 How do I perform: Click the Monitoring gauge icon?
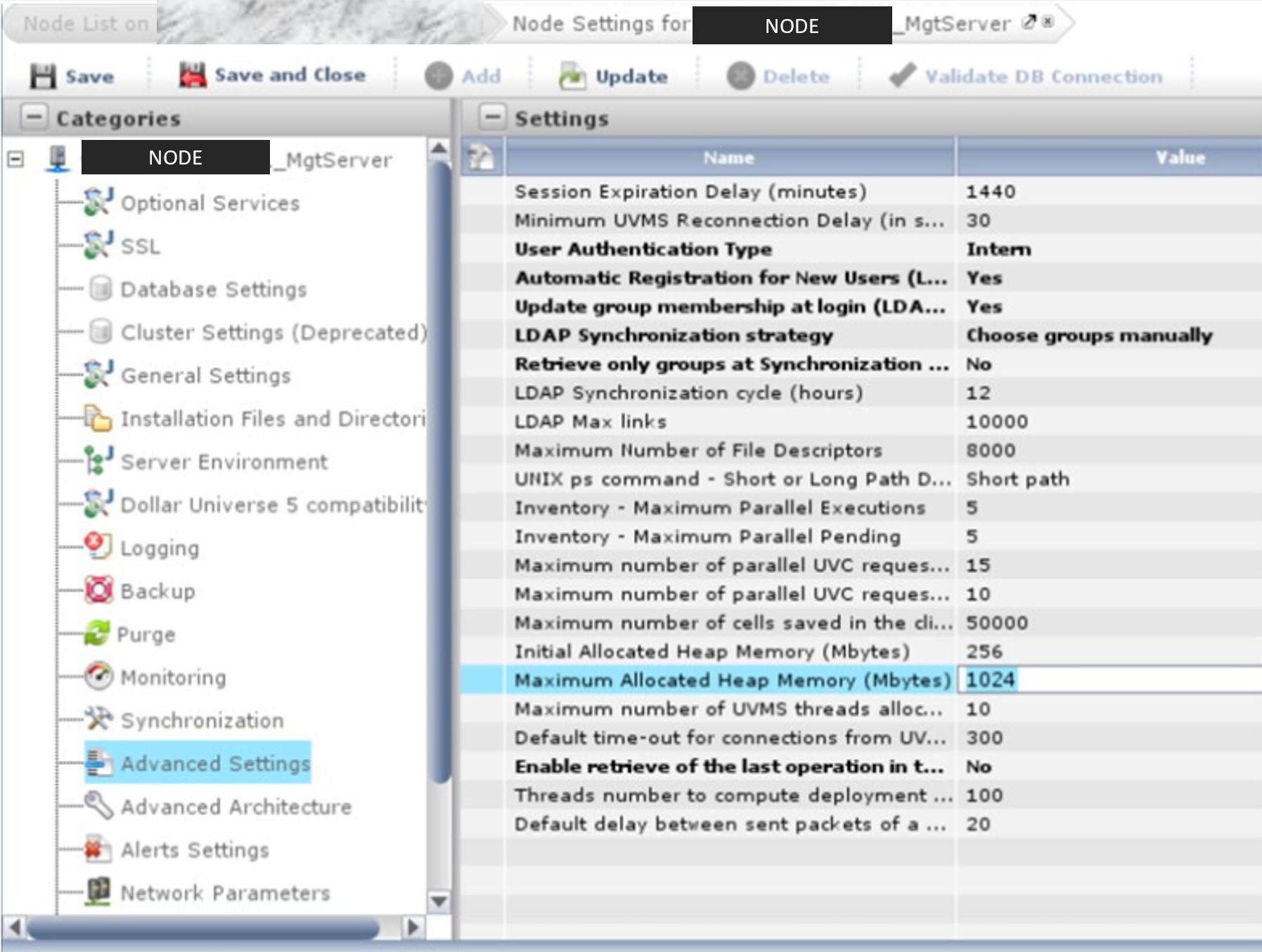click(x=98, y=676)
